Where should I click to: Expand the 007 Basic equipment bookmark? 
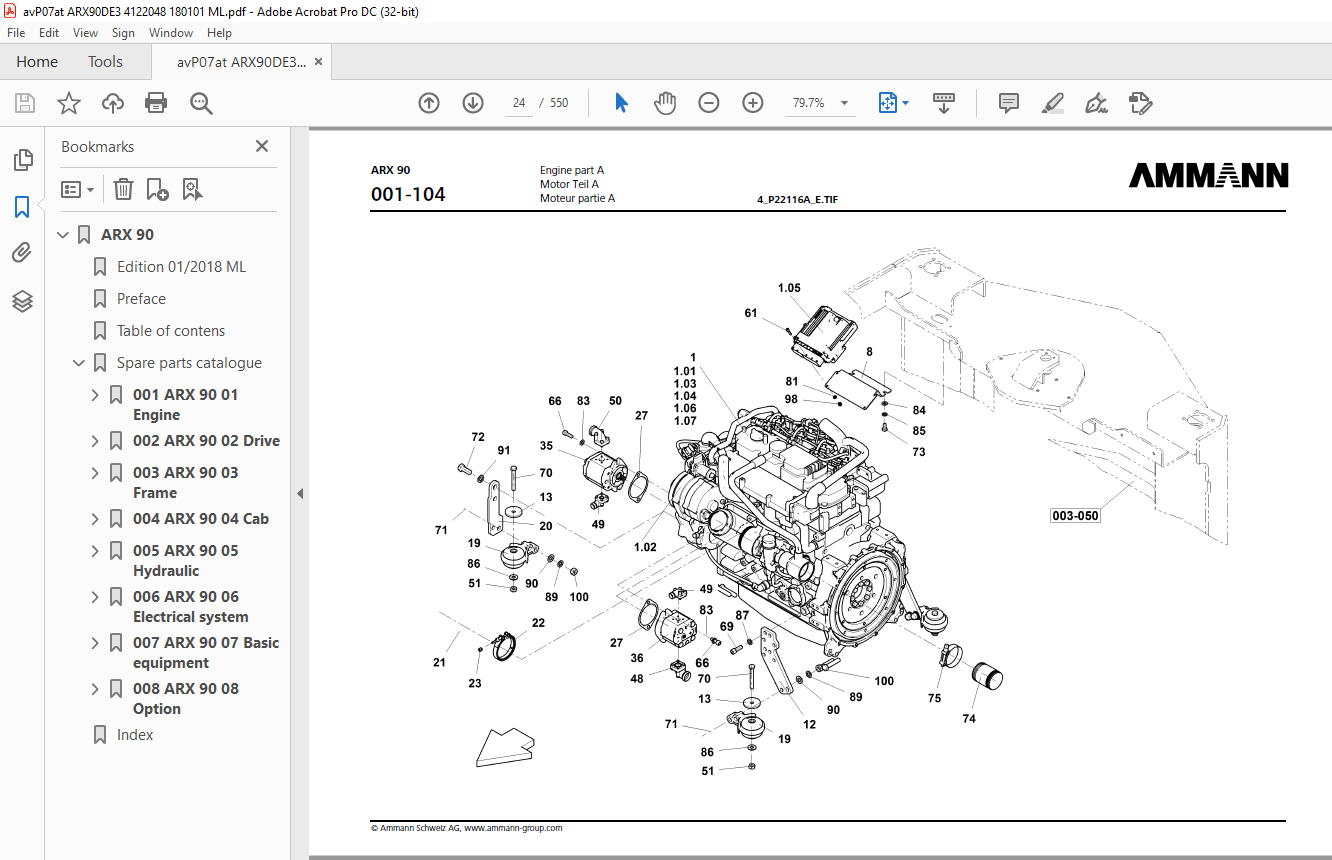[95, 643]
